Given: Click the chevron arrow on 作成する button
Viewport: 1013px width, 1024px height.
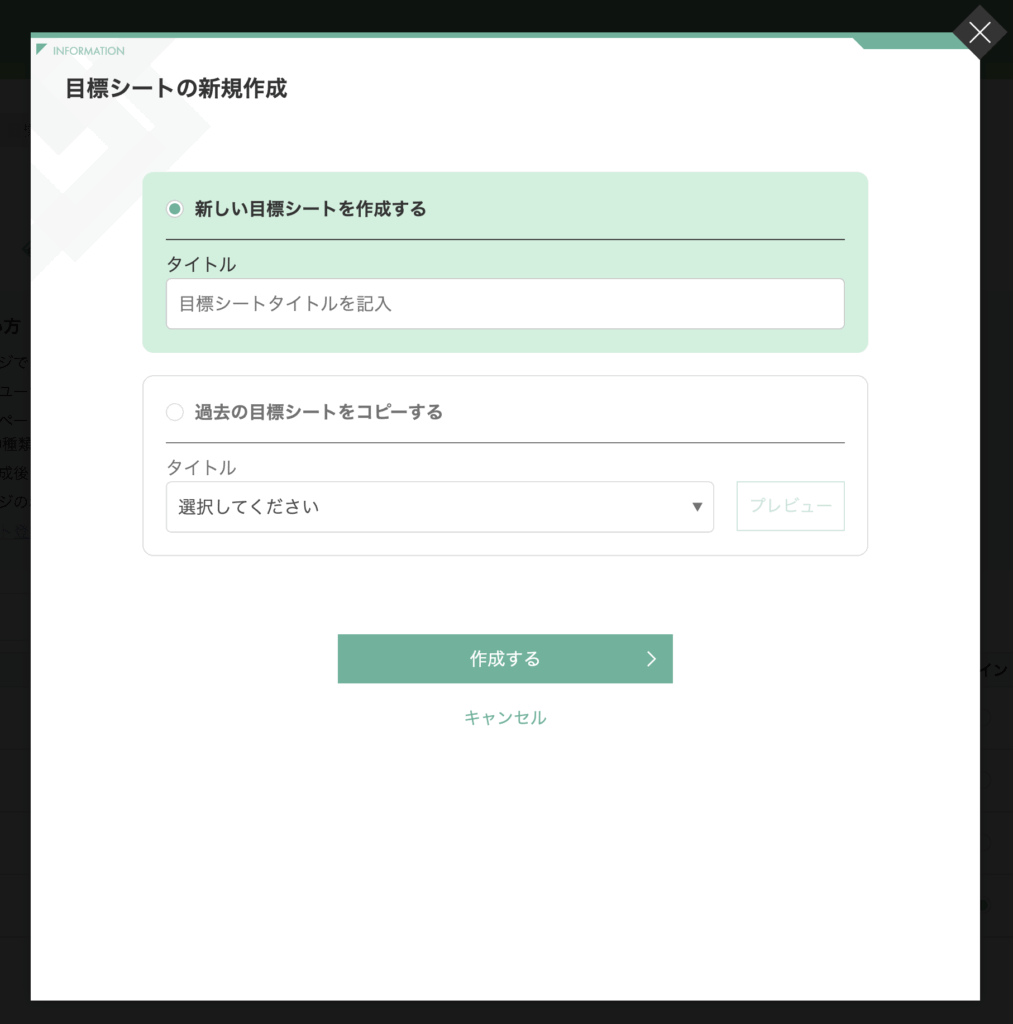Looking at the screenshot, I should point(651,659).
